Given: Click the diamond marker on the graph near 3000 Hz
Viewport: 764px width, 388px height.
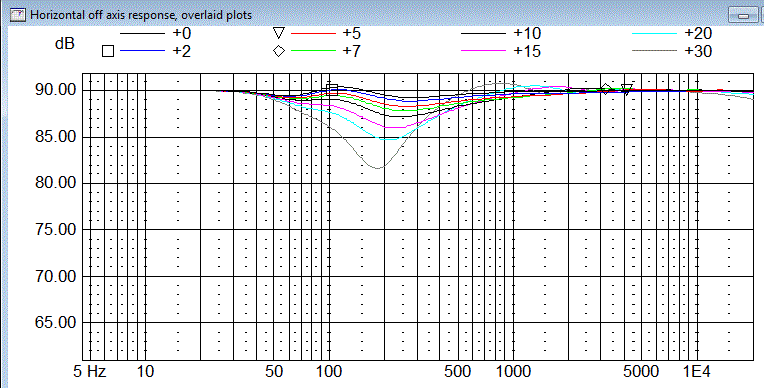Looking at the screenshot, I should 606,89.
